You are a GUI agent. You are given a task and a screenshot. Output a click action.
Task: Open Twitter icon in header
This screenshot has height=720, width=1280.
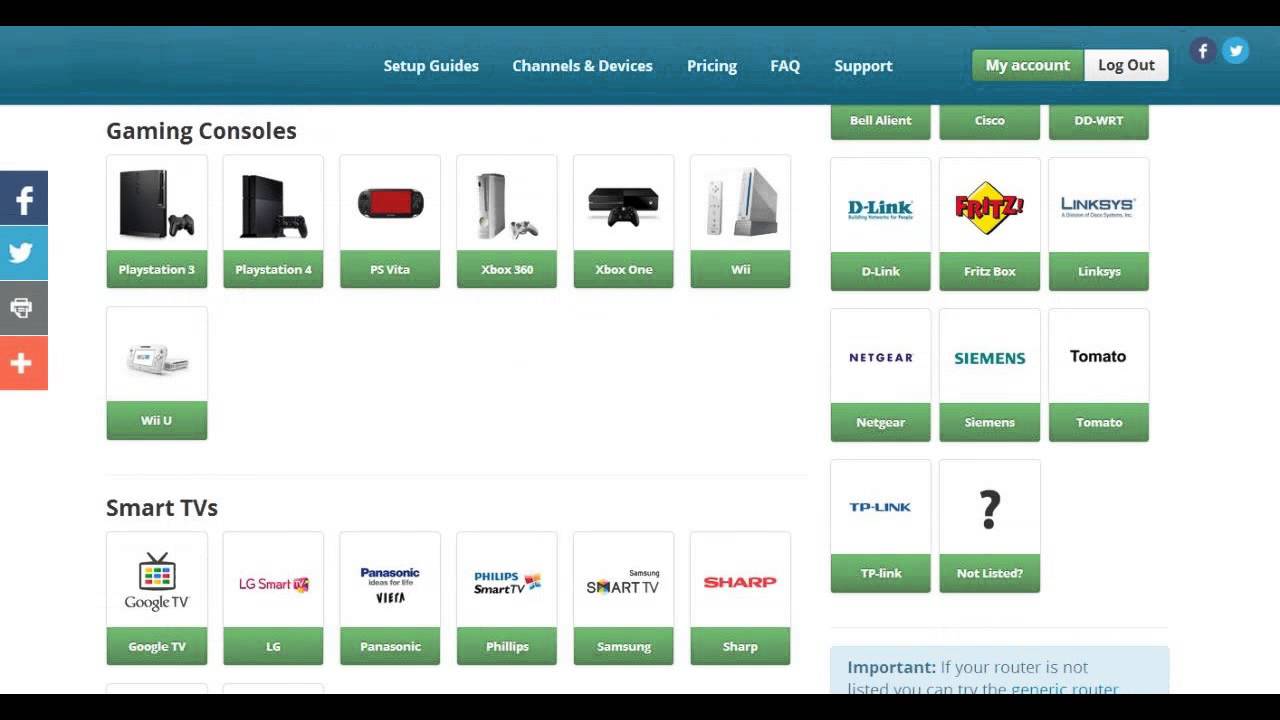[1236, 51]
